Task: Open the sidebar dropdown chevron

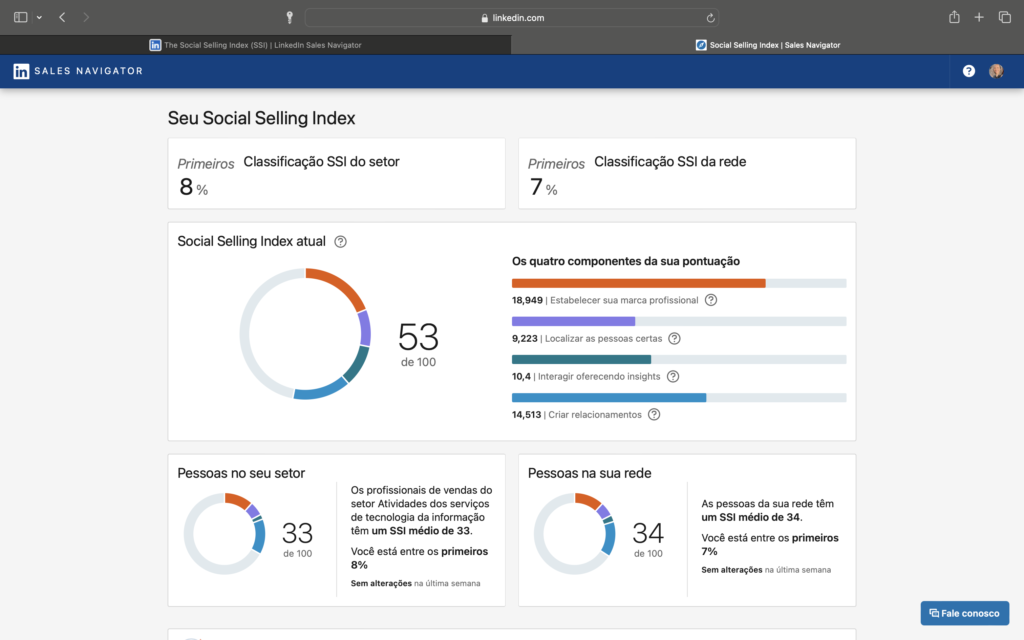Action: coord(39,18)
